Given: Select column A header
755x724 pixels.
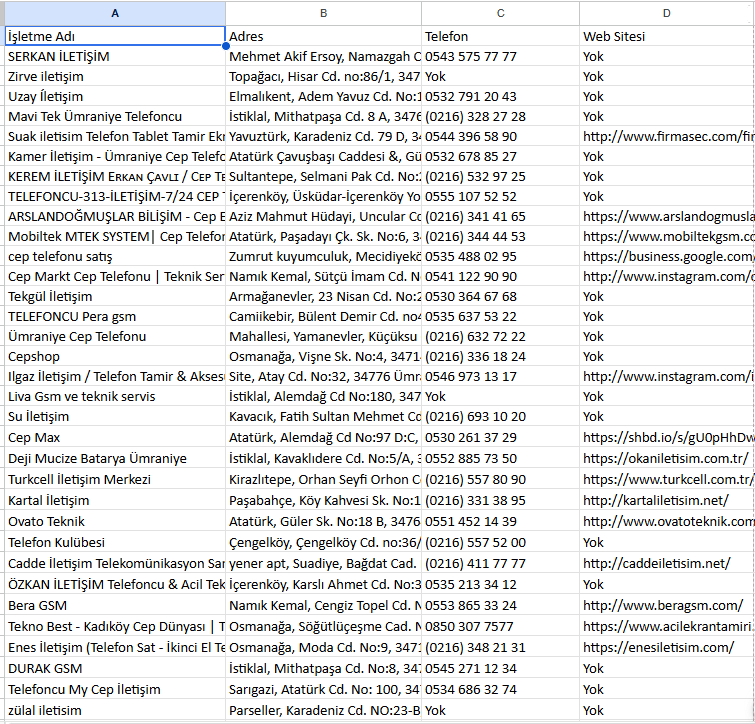Looking at the screenshot, I should pos(115,13).
